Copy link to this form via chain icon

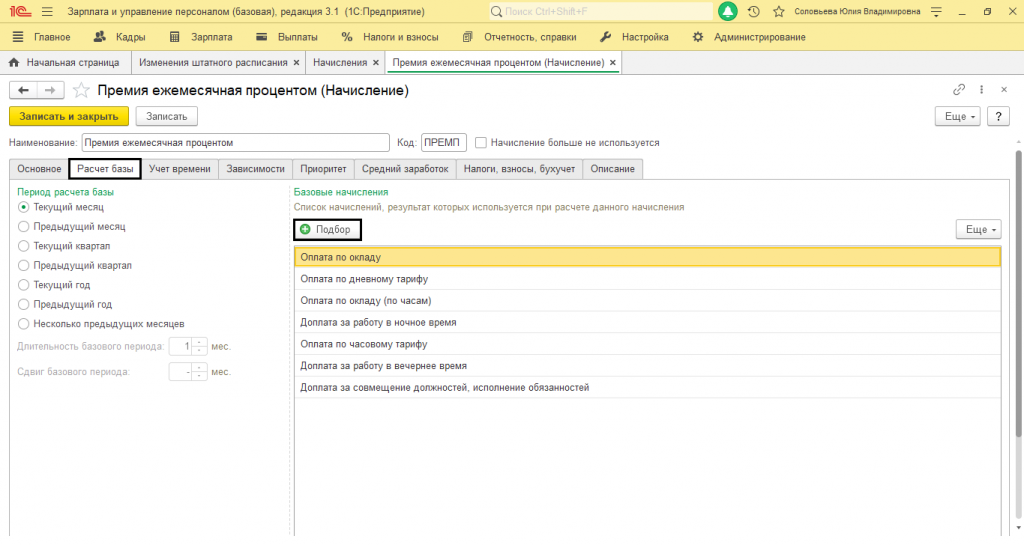coord(959,89)
